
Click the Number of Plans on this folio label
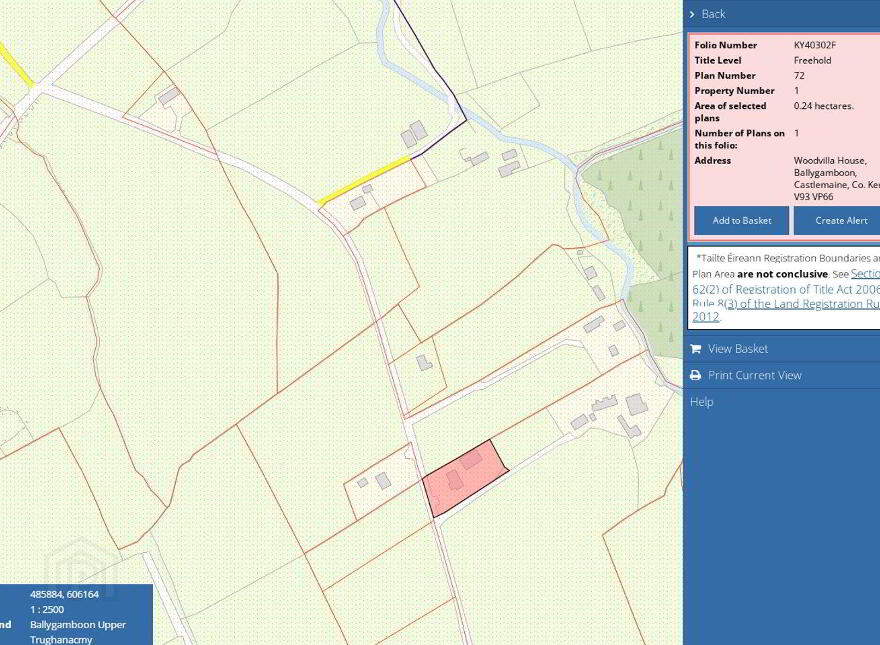pos(739,139)
